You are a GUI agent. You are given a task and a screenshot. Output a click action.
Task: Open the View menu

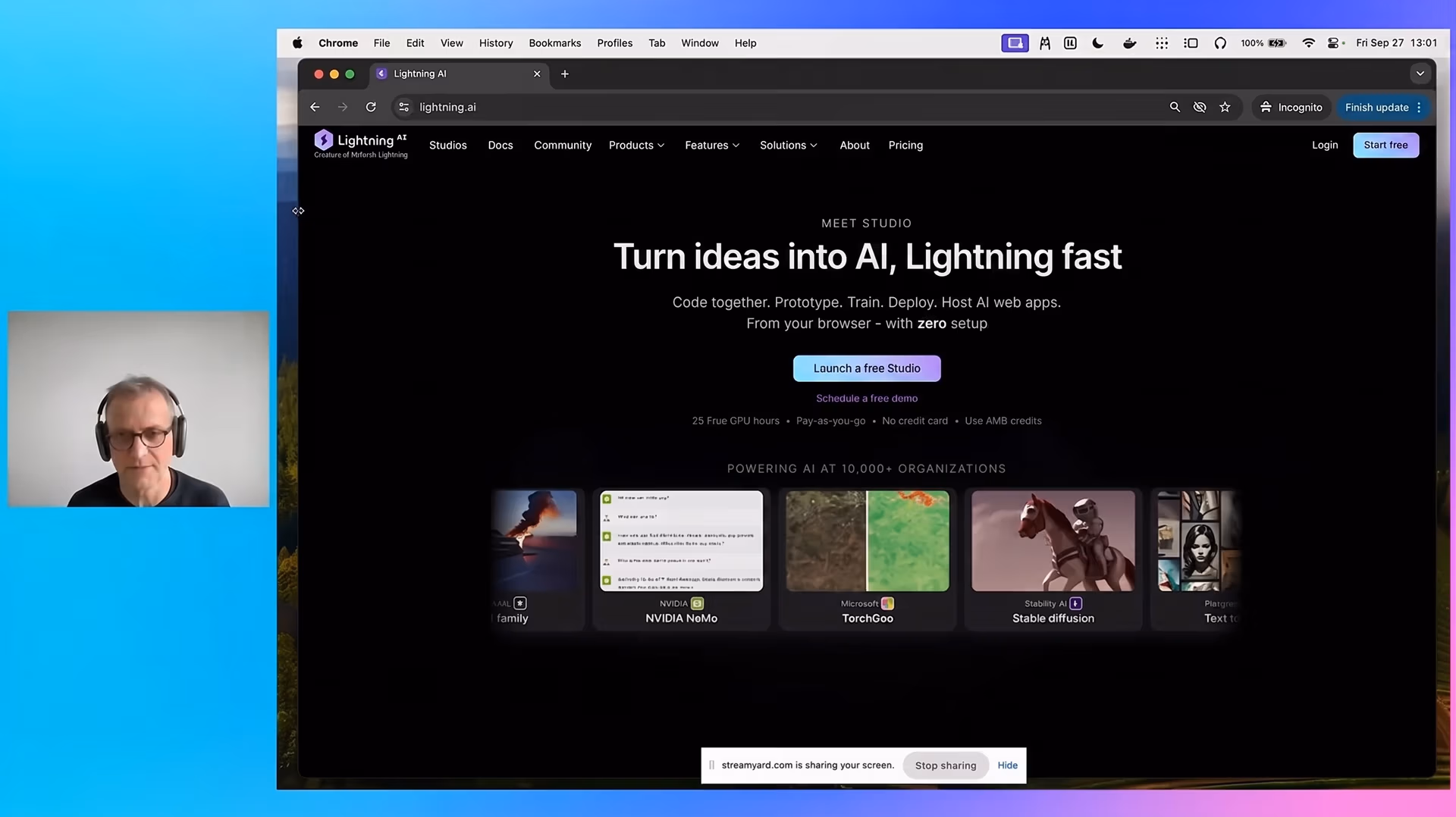[451, 43]
